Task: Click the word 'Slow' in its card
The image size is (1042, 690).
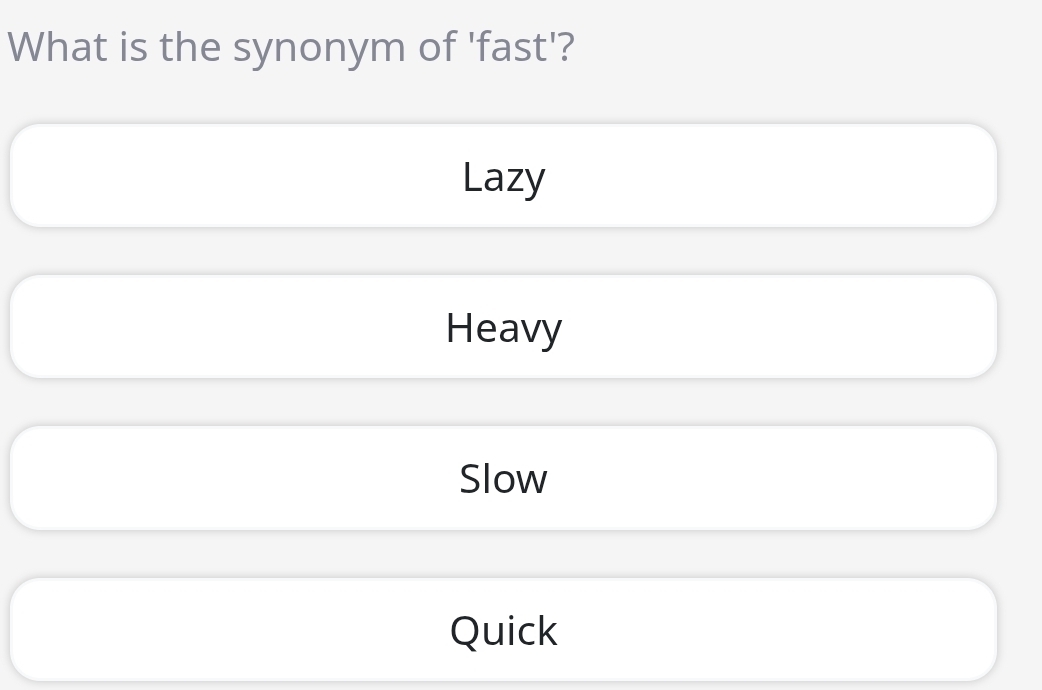Action: (x=503, y=479)
